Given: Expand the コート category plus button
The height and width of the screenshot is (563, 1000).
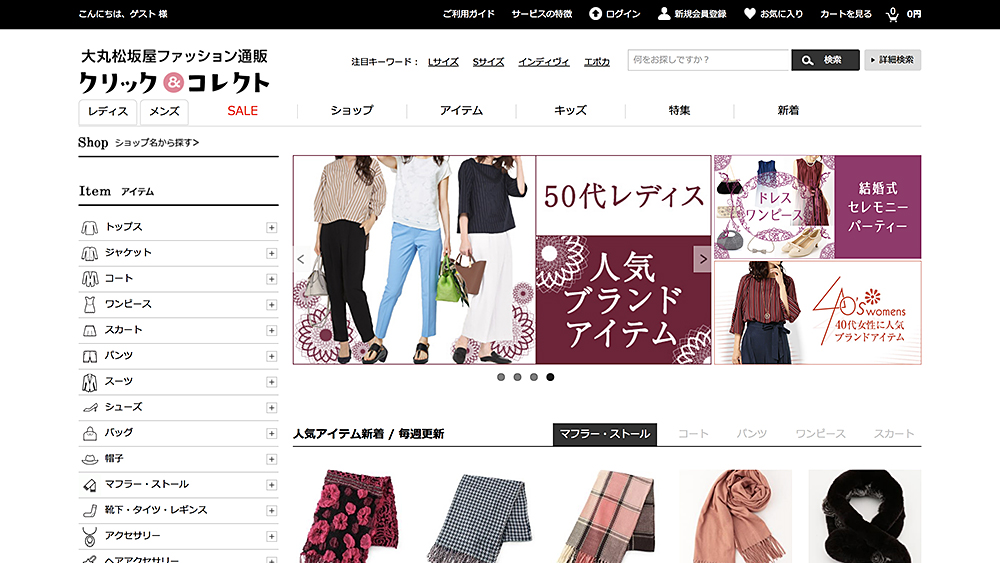Looking at the screenshot, I should [271, 279].
